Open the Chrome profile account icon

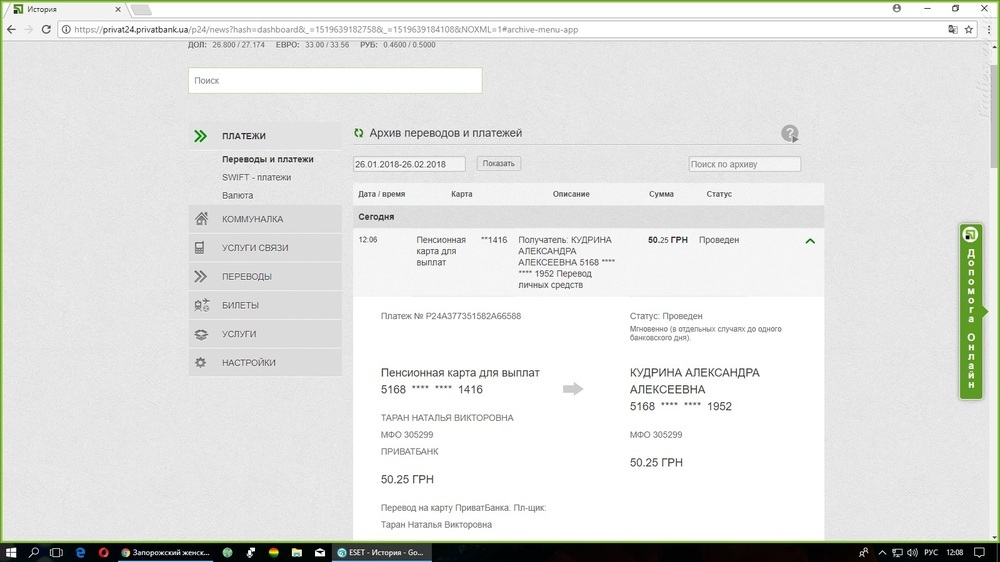(x=897, y=8)
